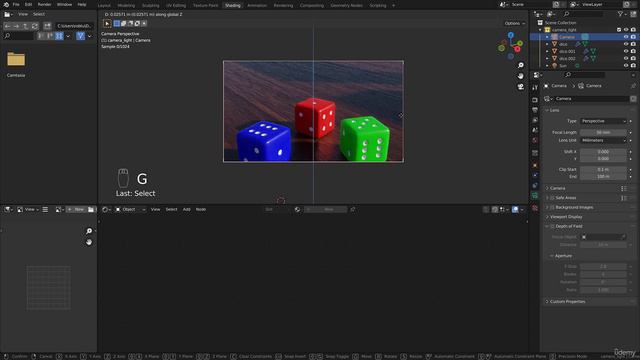The width and height of the screenshot is (640, 360).
Task: Click New button in image editor
Action: [76, 209]
